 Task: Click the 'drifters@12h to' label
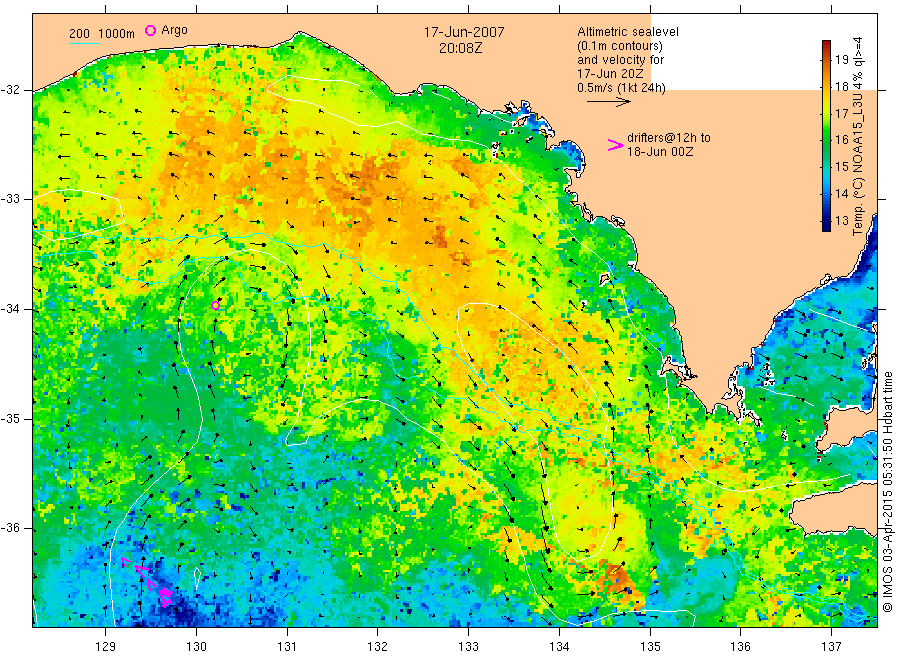[x=669, y=138]
